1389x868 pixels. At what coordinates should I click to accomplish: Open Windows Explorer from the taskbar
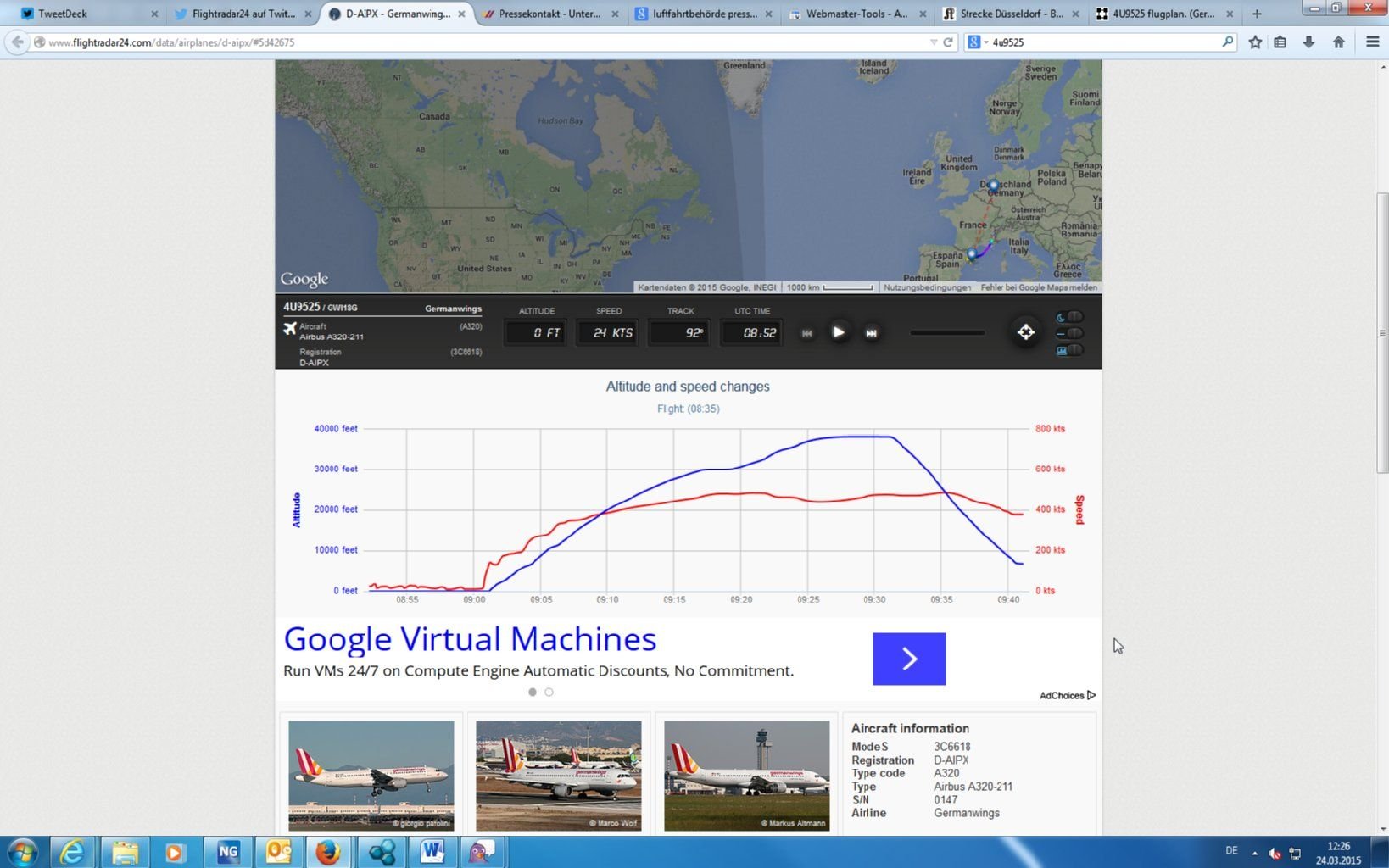point(125,852)
